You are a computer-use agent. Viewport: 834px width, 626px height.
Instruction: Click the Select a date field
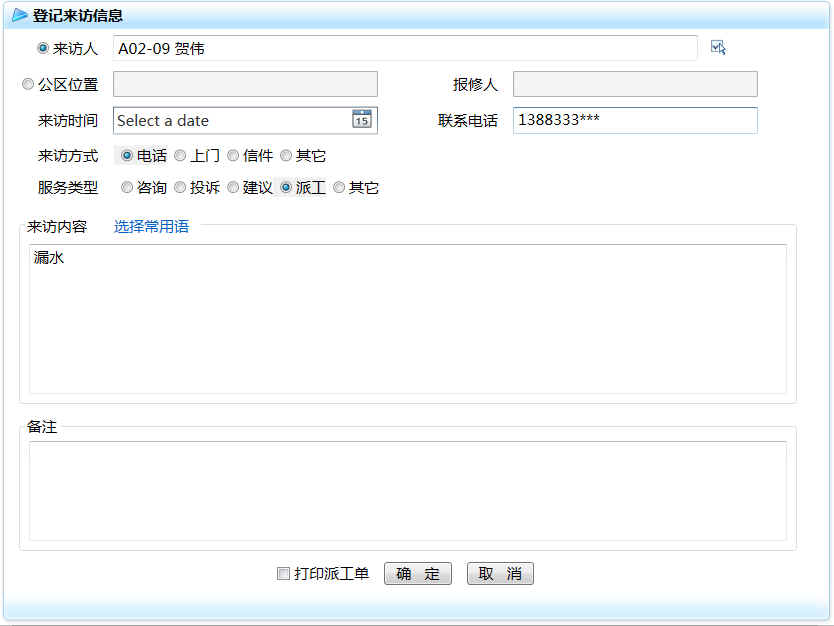point(245,120)
